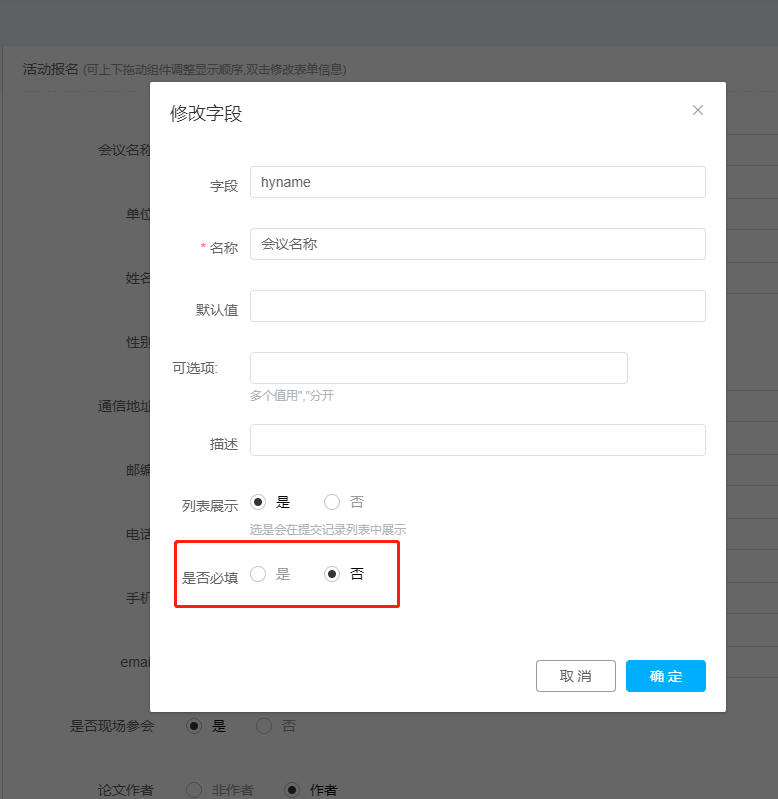This screenshot has width=778, height=799.
Task: Click the 可选项 input field
Action: tap(439, 368)
